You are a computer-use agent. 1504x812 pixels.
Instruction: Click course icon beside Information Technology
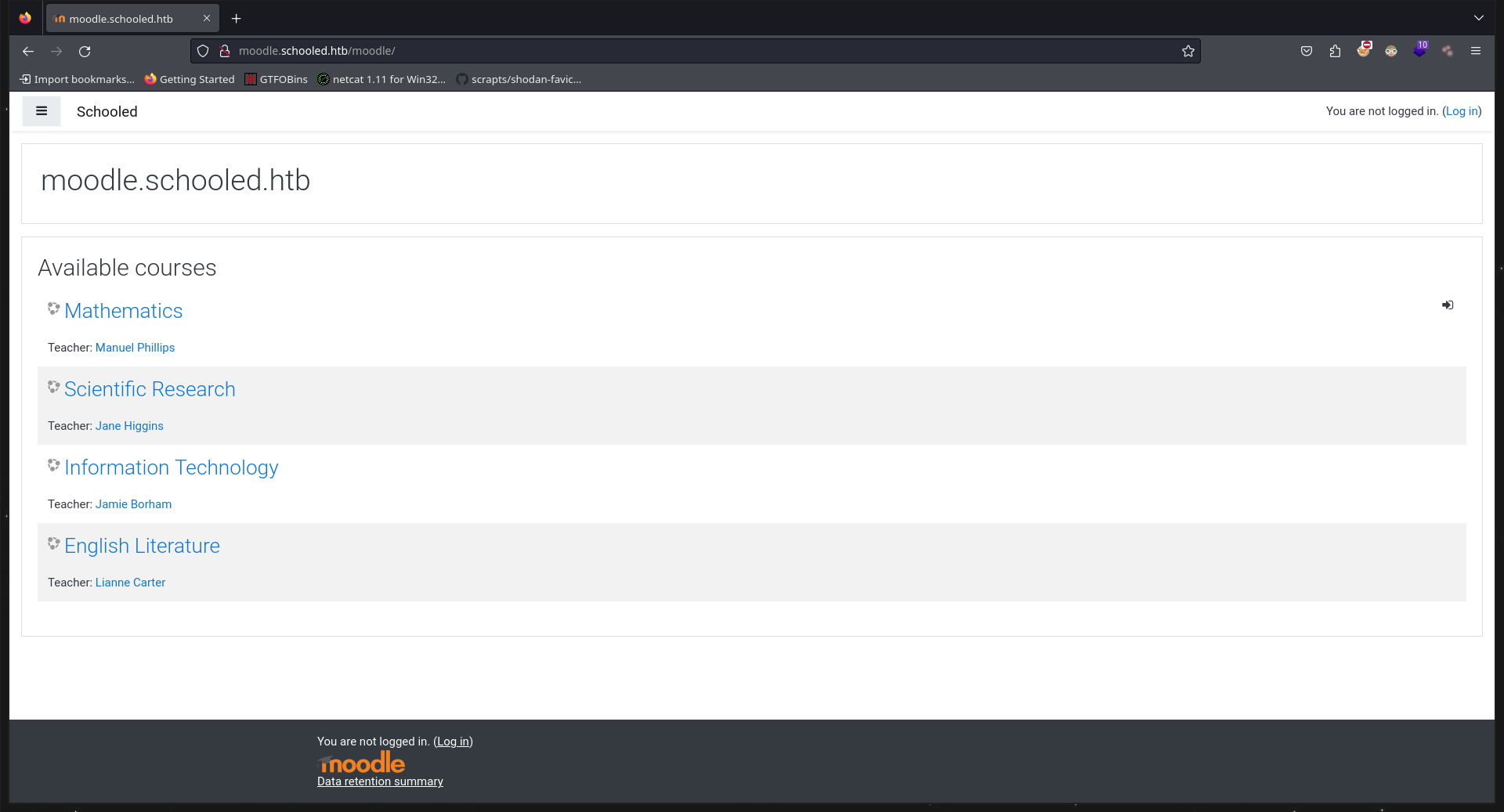[x=53, y=465]
